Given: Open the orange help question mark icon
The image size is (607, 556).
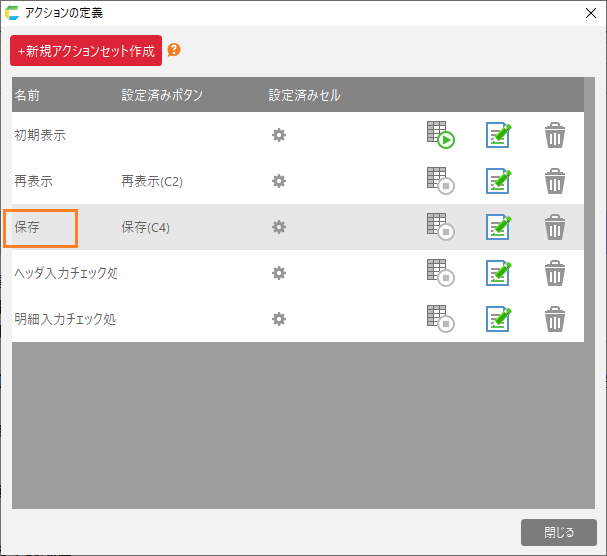Looking at the screenshot, I should [x=174, y=50].
